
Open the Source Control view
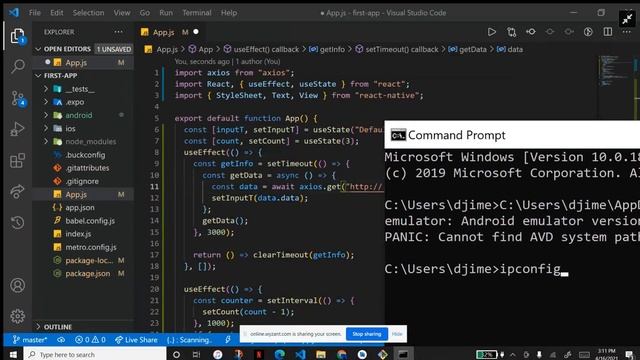click(18, 98)
